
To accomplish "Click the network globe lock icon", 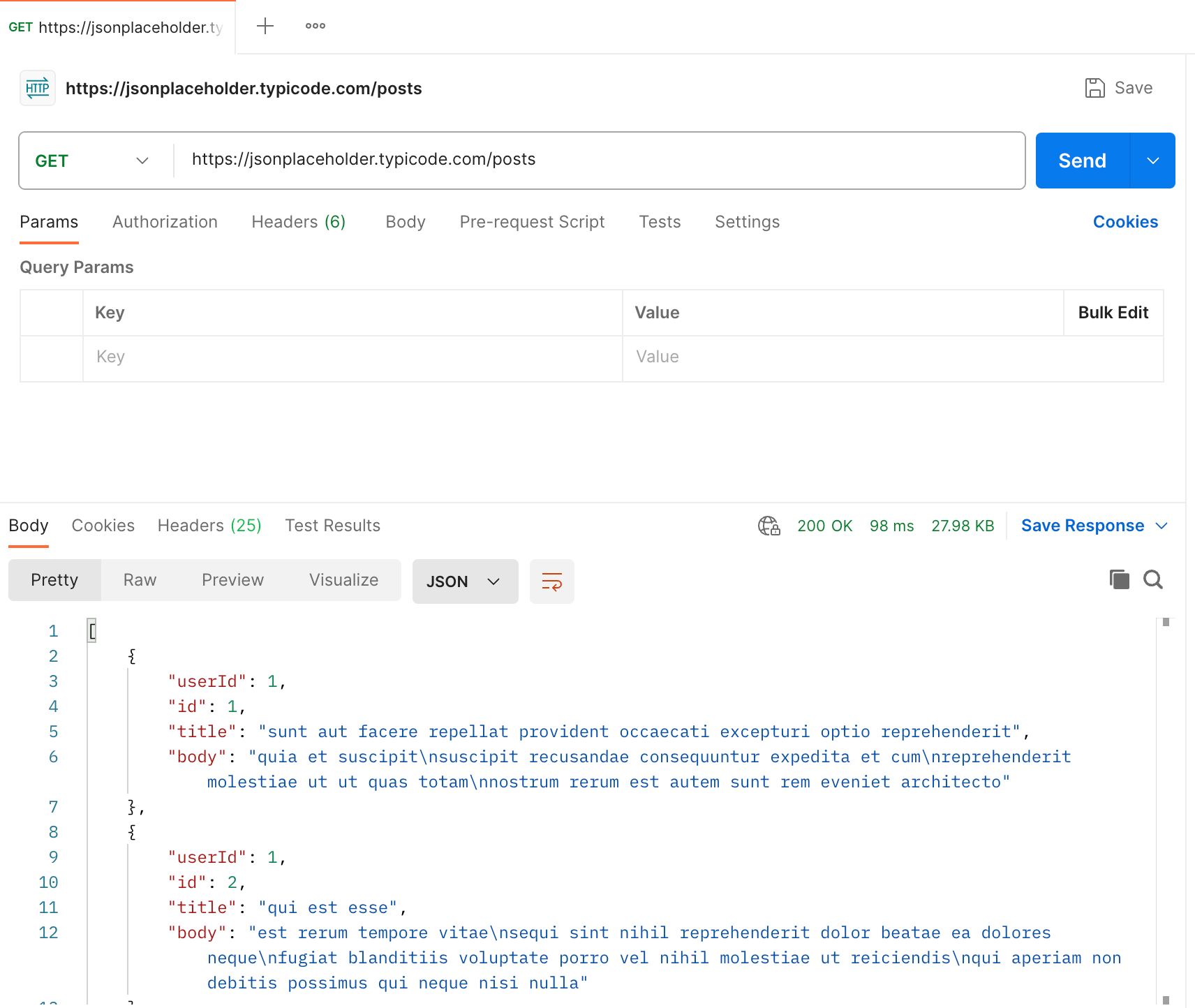I will coord(769,526).
